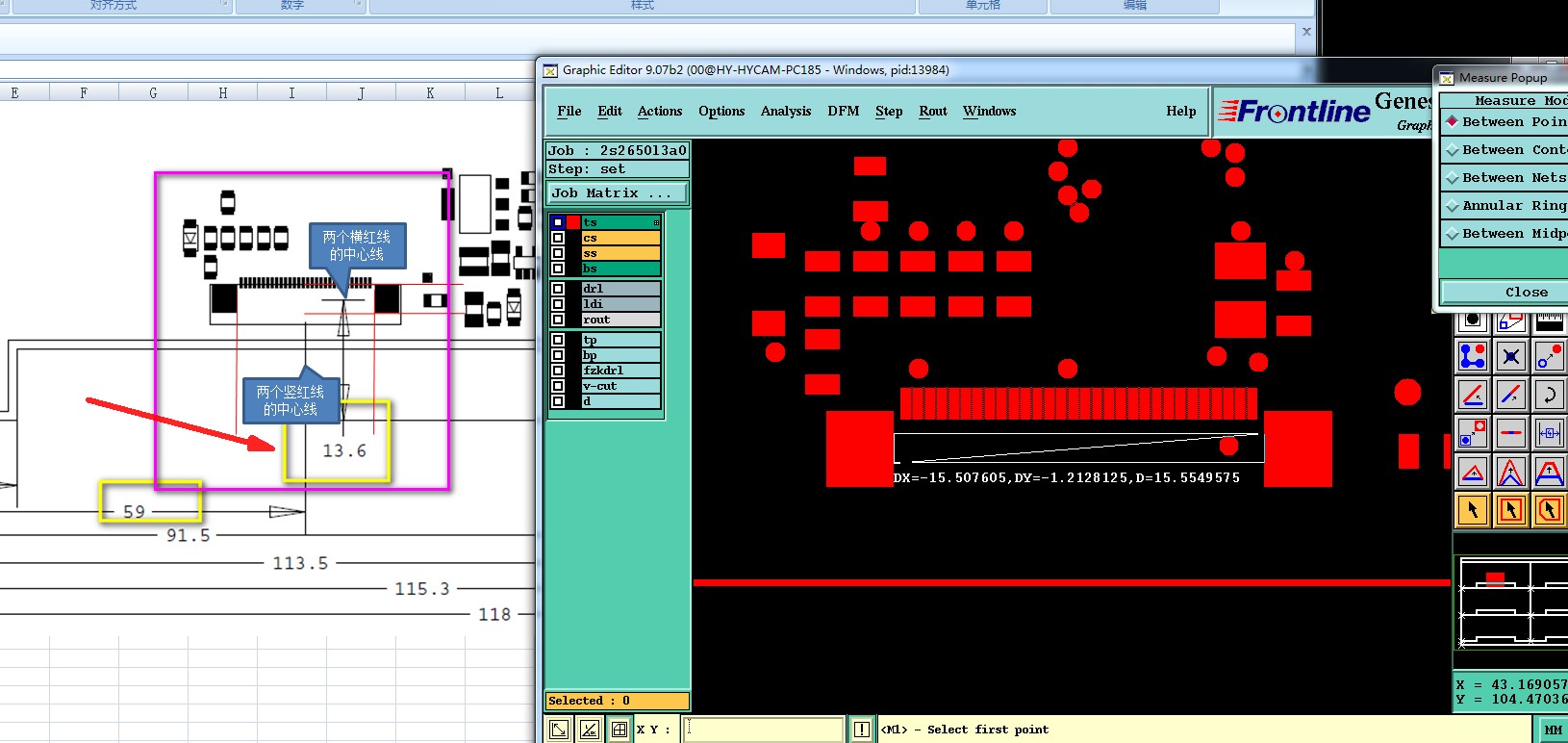Screen dimensions: 1568x743
Task: Select the fzkdrl layer name
Action: [620, 371]
